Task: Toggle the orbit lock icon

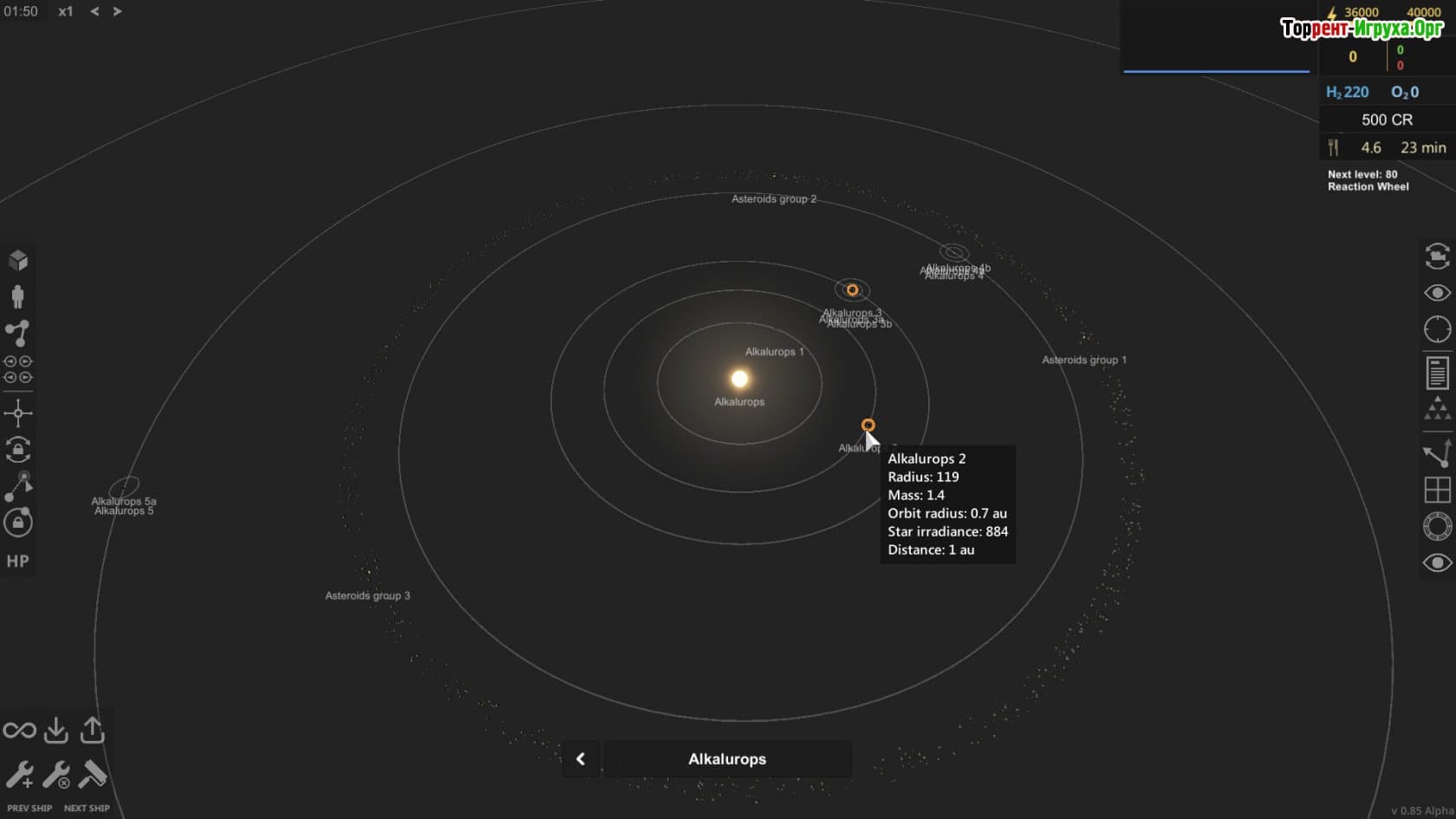Action: pyautogui.click(x=18, y=523)
